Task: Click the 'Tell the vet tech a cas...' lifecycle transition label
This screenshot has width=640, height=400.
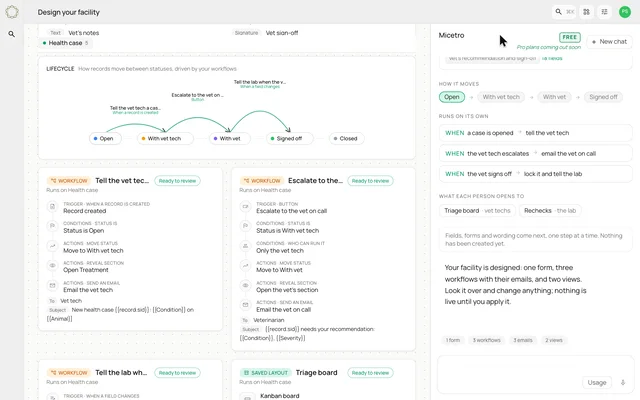Action: pos(135,108)
